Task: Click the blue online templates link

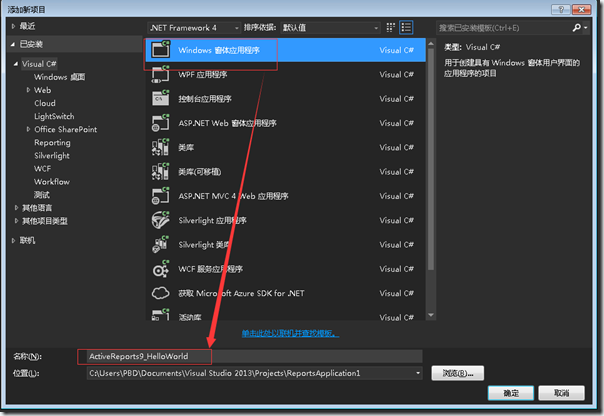Action: [x=290, y=333]
